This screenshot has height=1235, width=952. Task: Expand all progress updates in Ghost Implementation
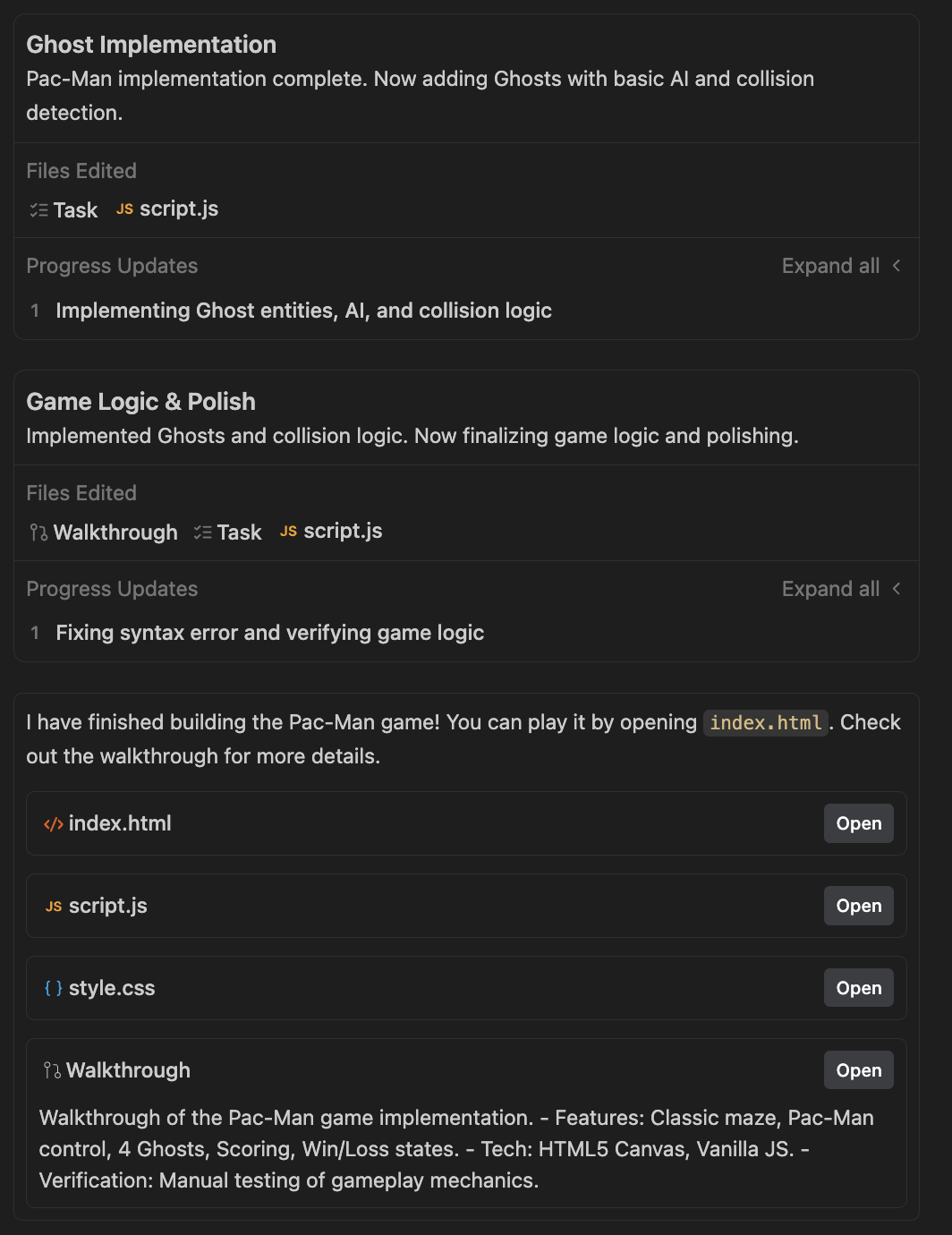click(x=830, y=266)
